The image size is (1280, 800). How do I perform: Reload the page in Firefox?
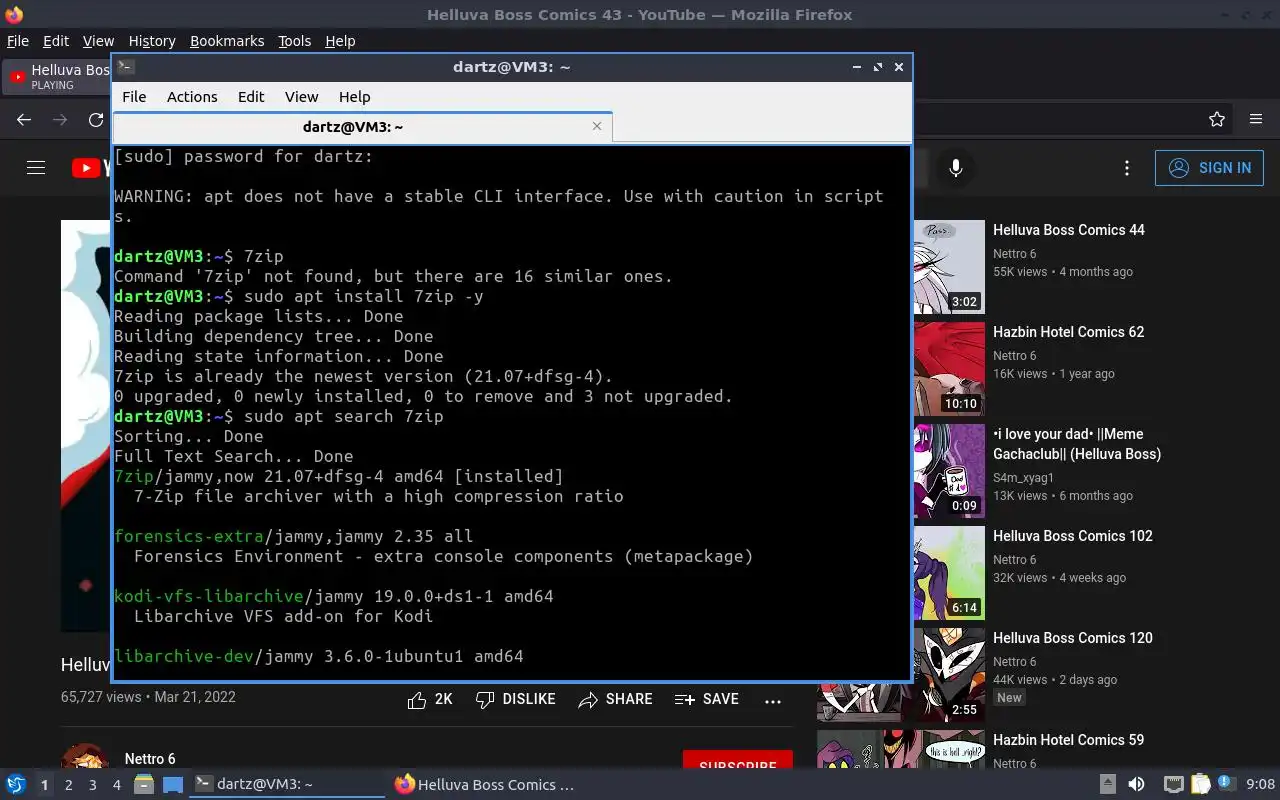click(x=96, y=119)
